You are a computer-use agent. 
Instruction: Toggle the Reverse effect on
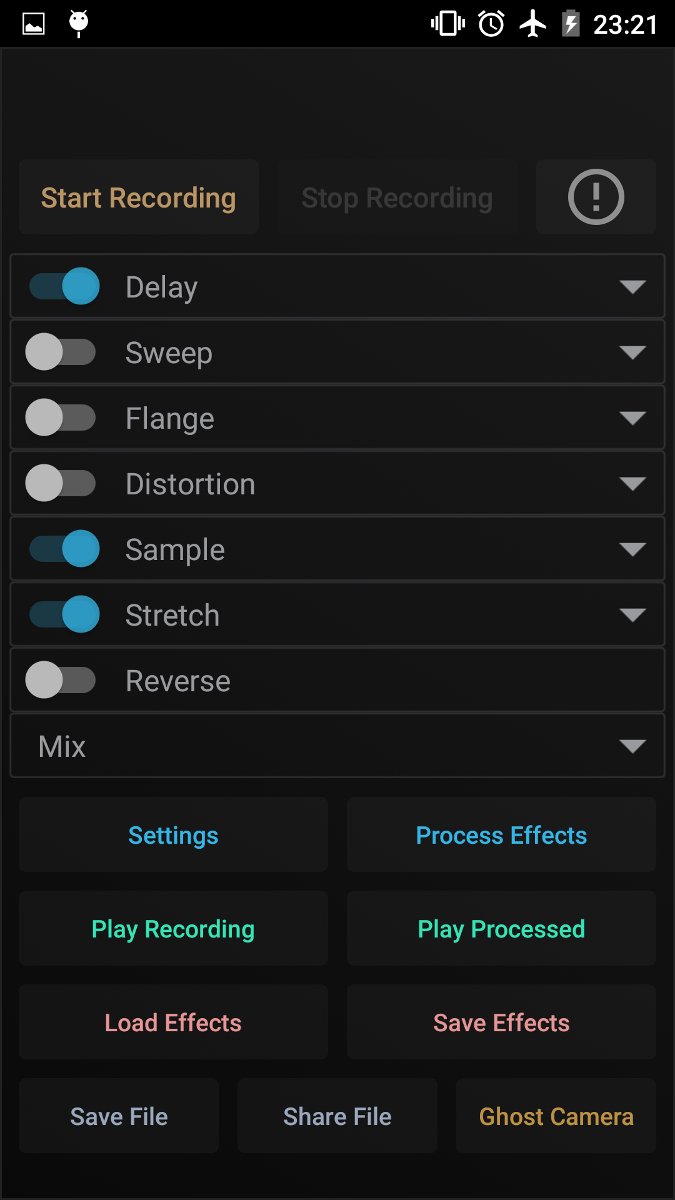60,681
